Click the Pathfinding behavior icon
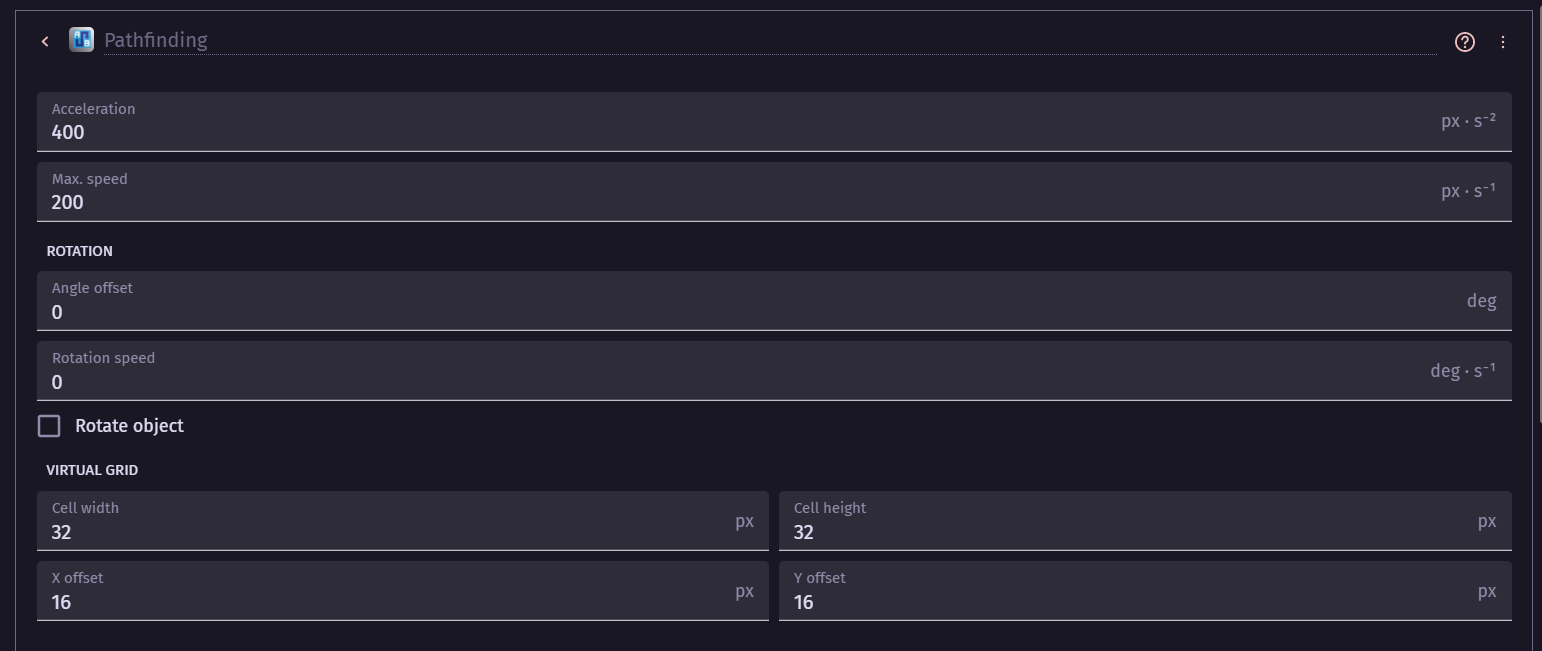 click(81, 40)
